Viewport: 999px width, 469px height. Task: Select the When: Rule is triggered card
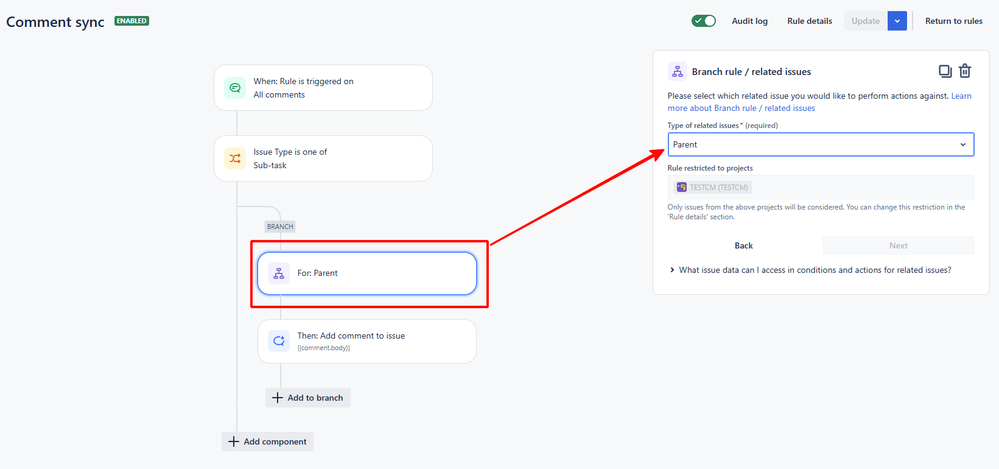click(323, 88)
